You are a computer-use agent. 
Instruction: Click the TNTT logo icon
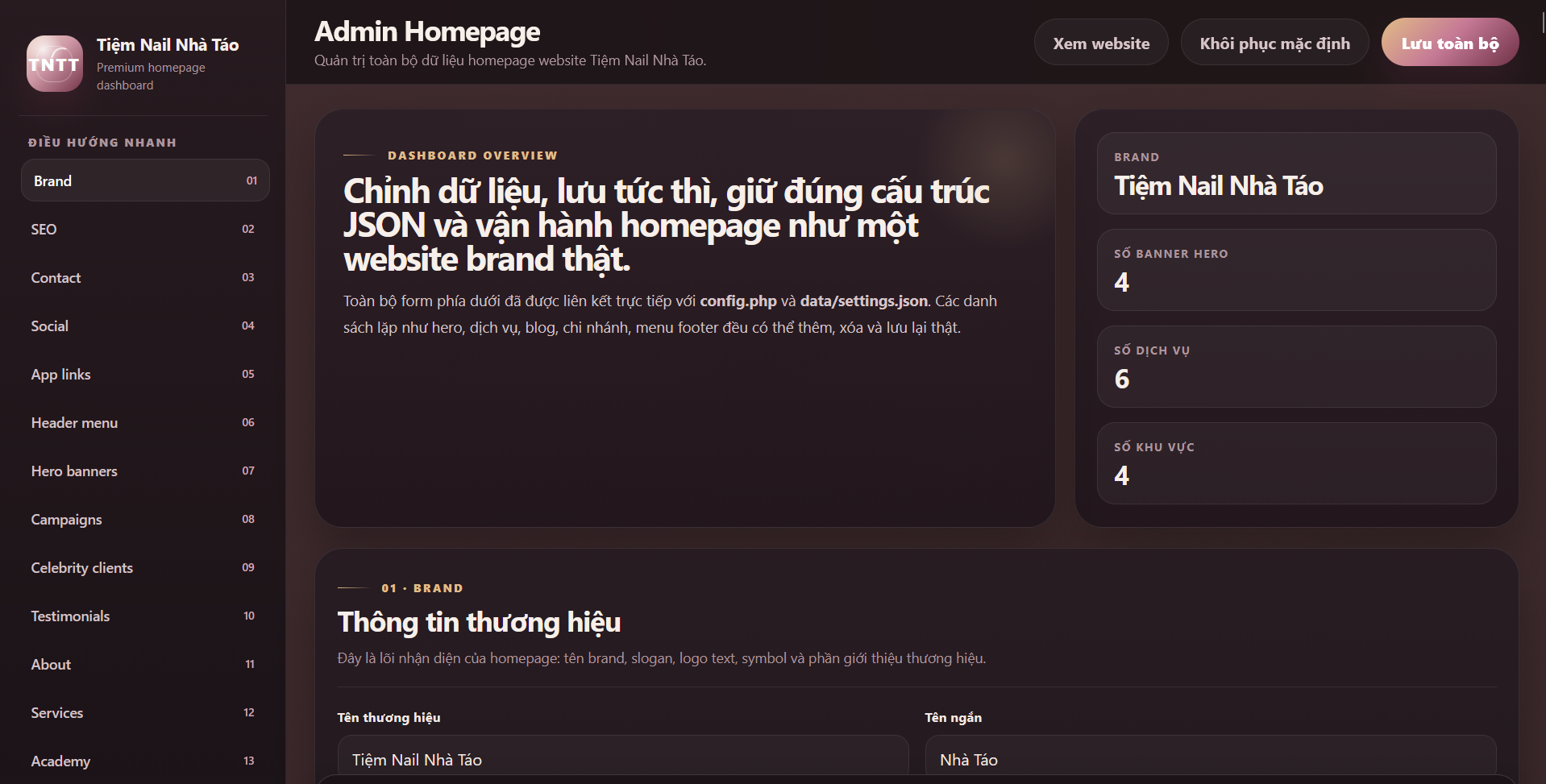pos(55,64)
